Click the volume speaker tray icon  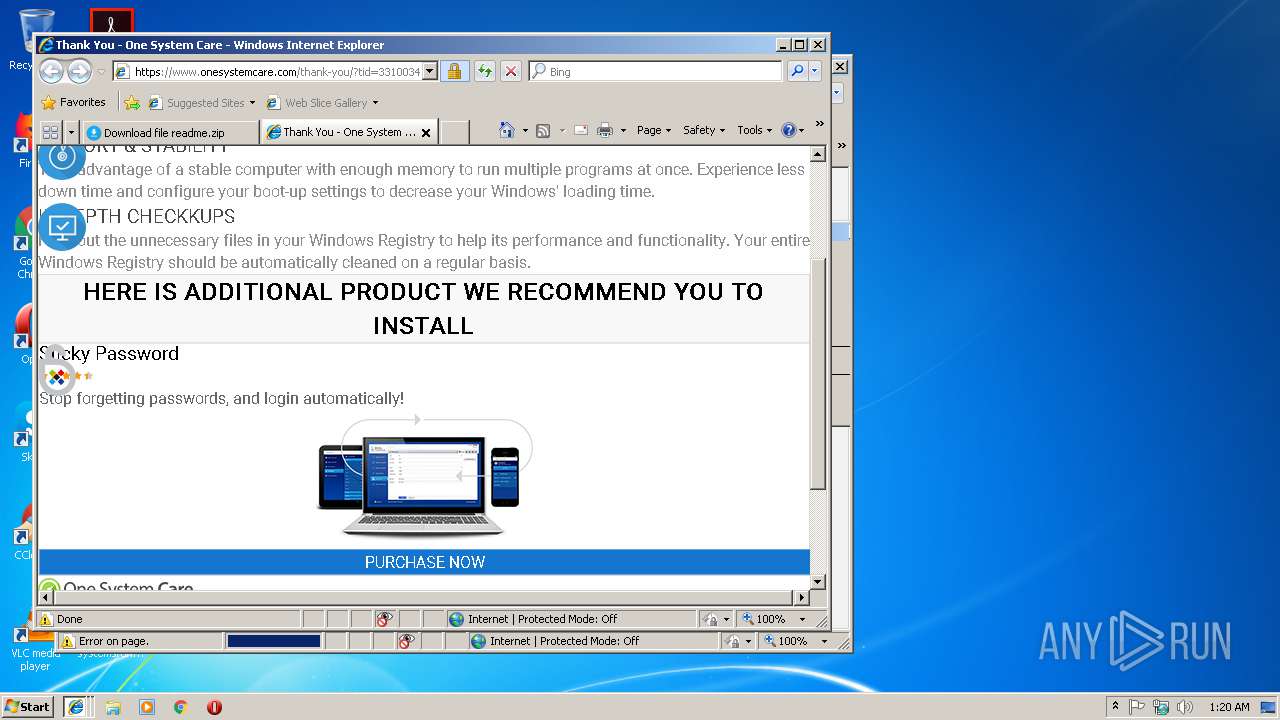tap(1185, 707)
